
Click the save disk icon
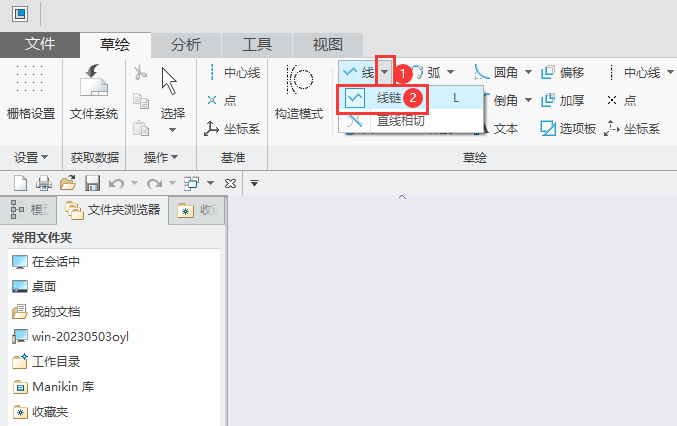[x=92, y=183]
